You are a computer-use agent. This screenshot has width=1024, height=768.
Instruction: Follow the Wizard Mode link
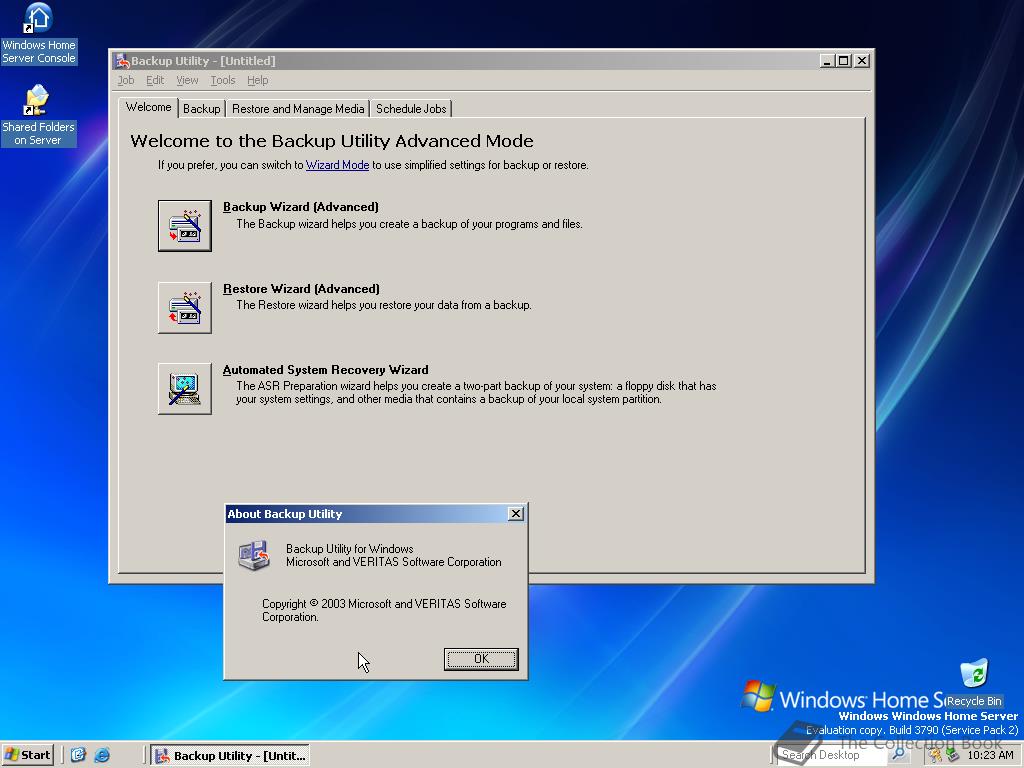pos(338,165)
